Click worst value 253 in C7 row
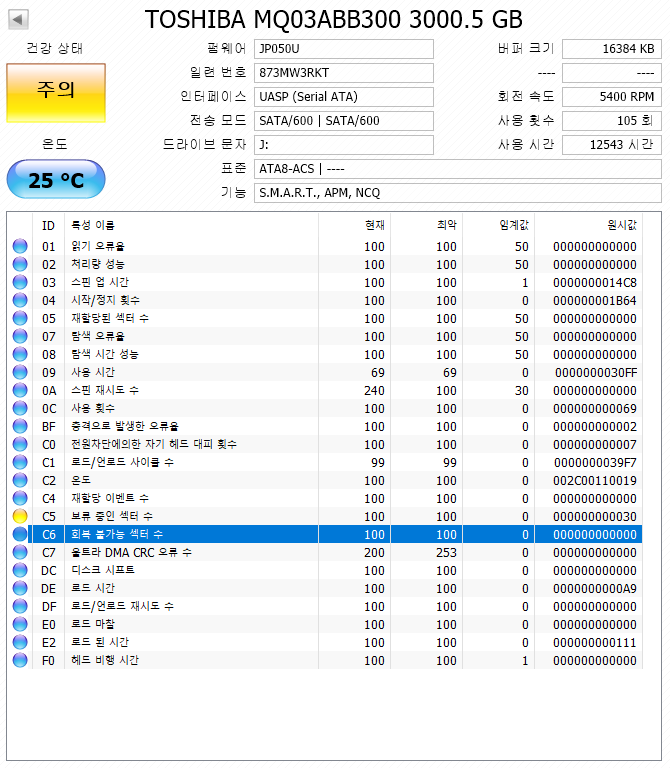 (446, 553)
